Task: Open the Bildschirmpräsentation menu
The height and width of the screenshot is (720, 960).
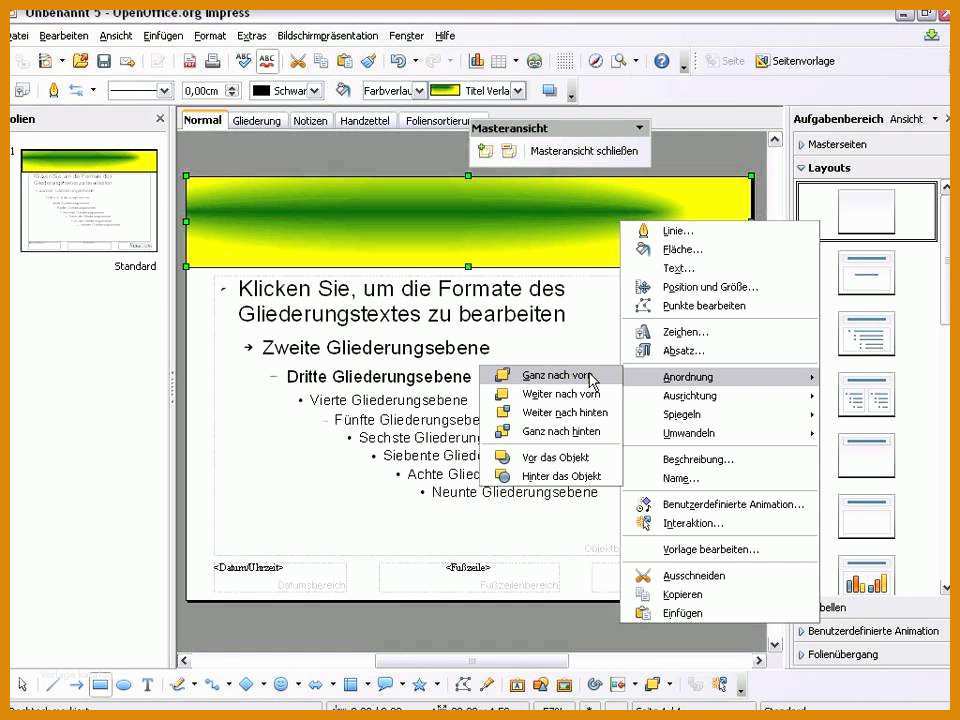Action: [328, 36]
